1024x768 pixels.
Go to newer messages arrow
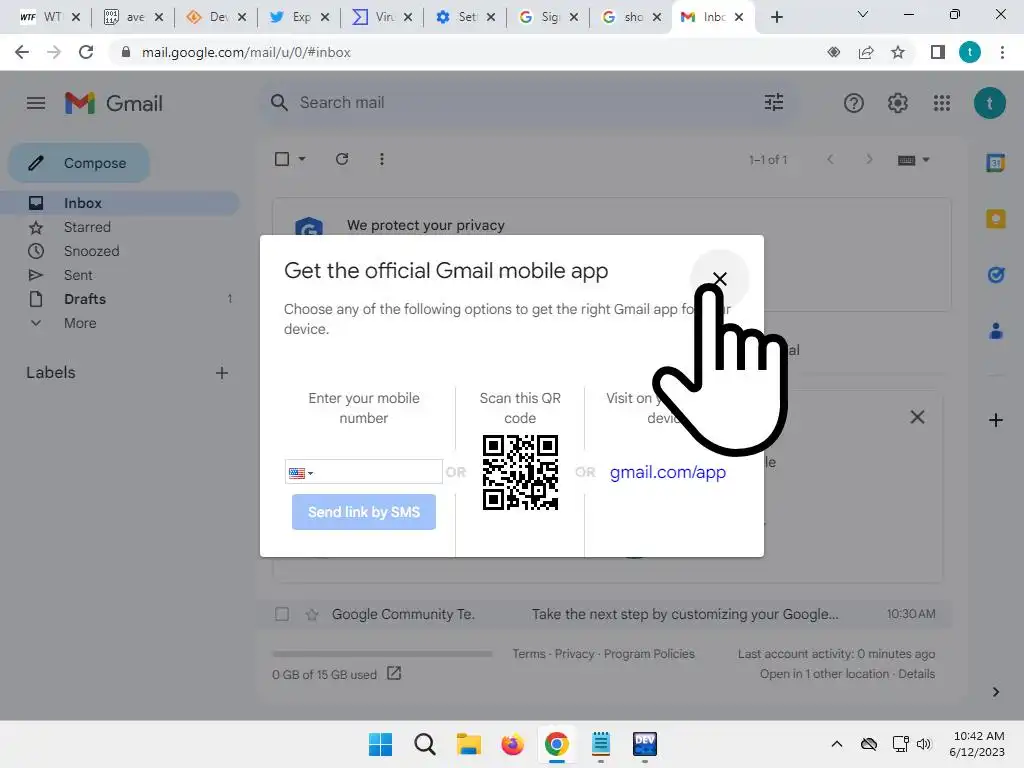click(830, 159)
